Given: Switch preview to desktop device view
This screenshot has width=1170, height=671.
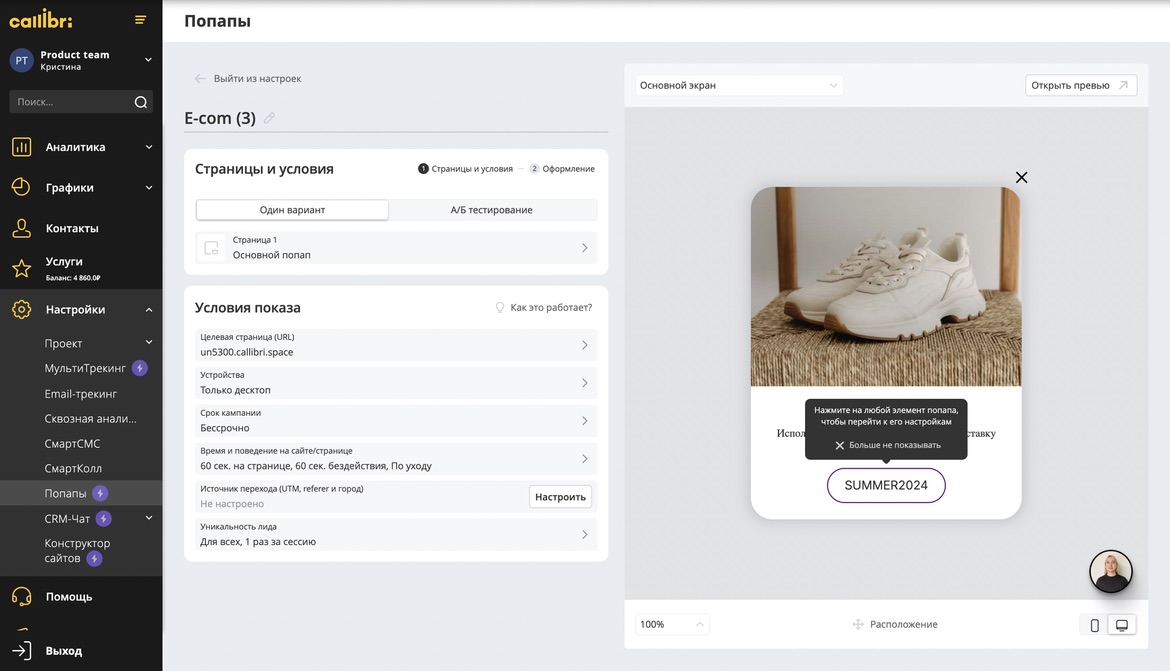Looking at the screenshot, I should click(x=1122, y=625).
